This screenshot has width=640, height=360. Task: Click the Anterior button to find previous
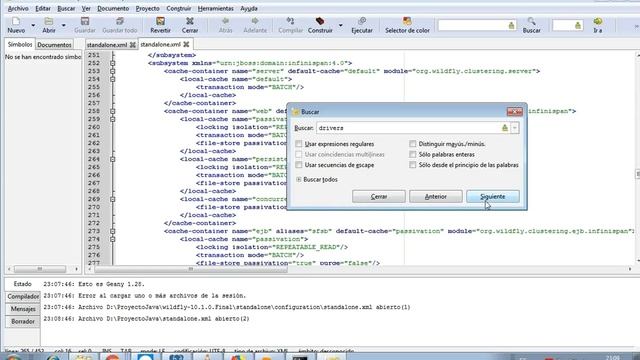click(x=436, y=197)
